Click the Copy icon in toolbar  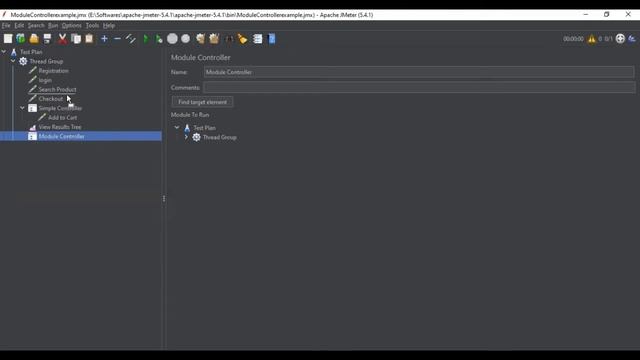(76, 39)
